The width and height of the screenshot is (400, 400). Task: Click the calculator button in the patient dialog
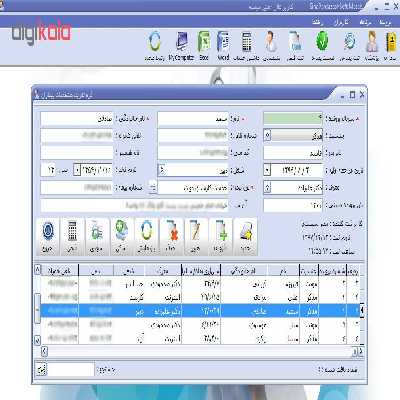click(72, 237)
